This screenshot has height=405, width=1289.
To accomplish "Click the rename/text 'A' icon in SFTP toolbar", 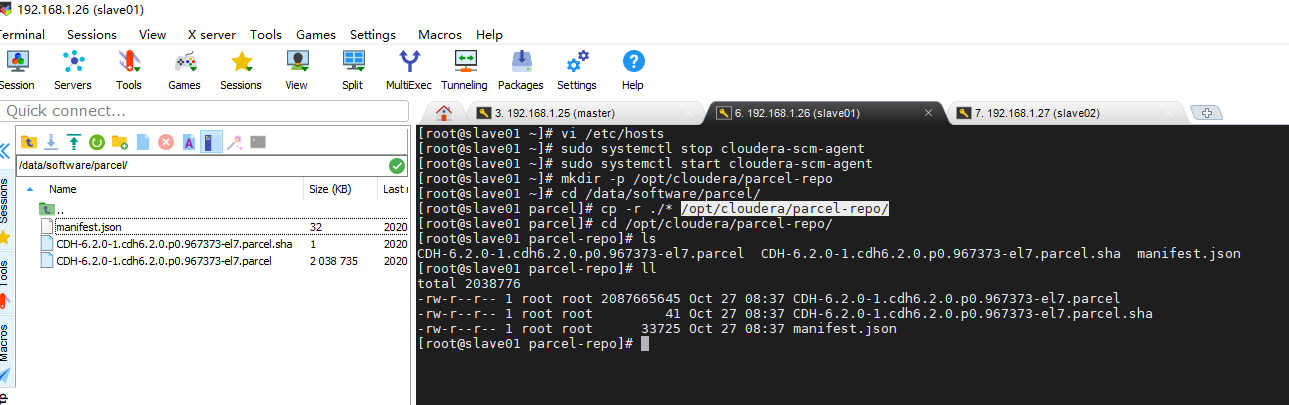I will pos(188,142).
